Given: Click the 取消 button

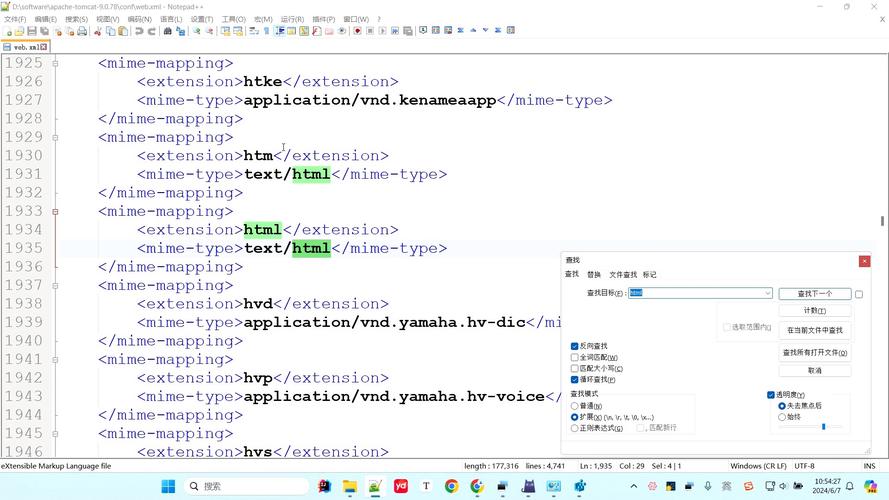Looking at the screenshot, I should [815, 370].
